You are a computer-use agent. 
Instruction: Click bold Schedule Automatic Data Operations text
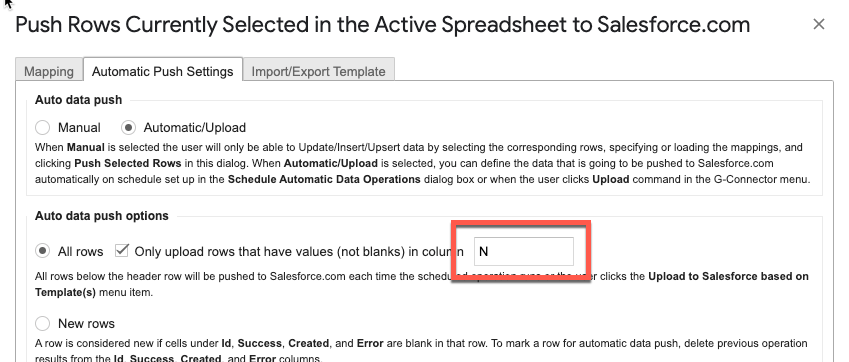tap(324, 180)
